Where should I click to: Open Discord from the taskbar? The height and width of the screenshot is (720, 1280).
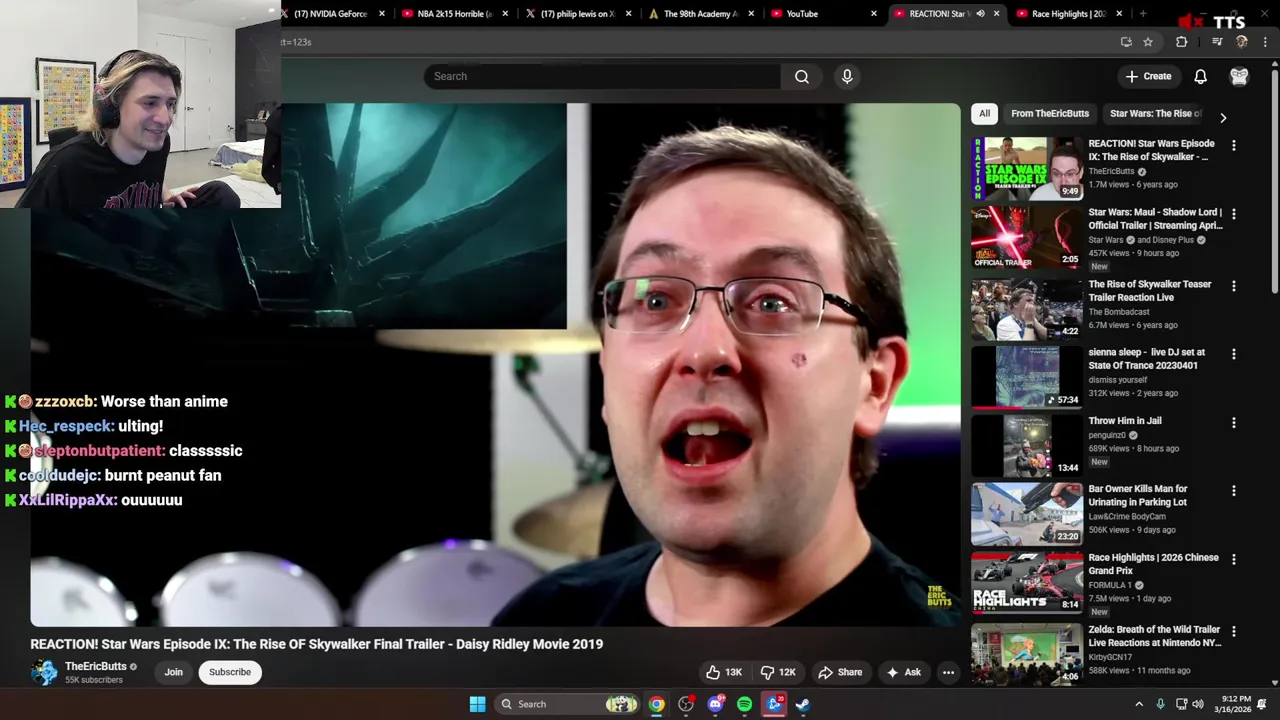[x=715, y=704]
